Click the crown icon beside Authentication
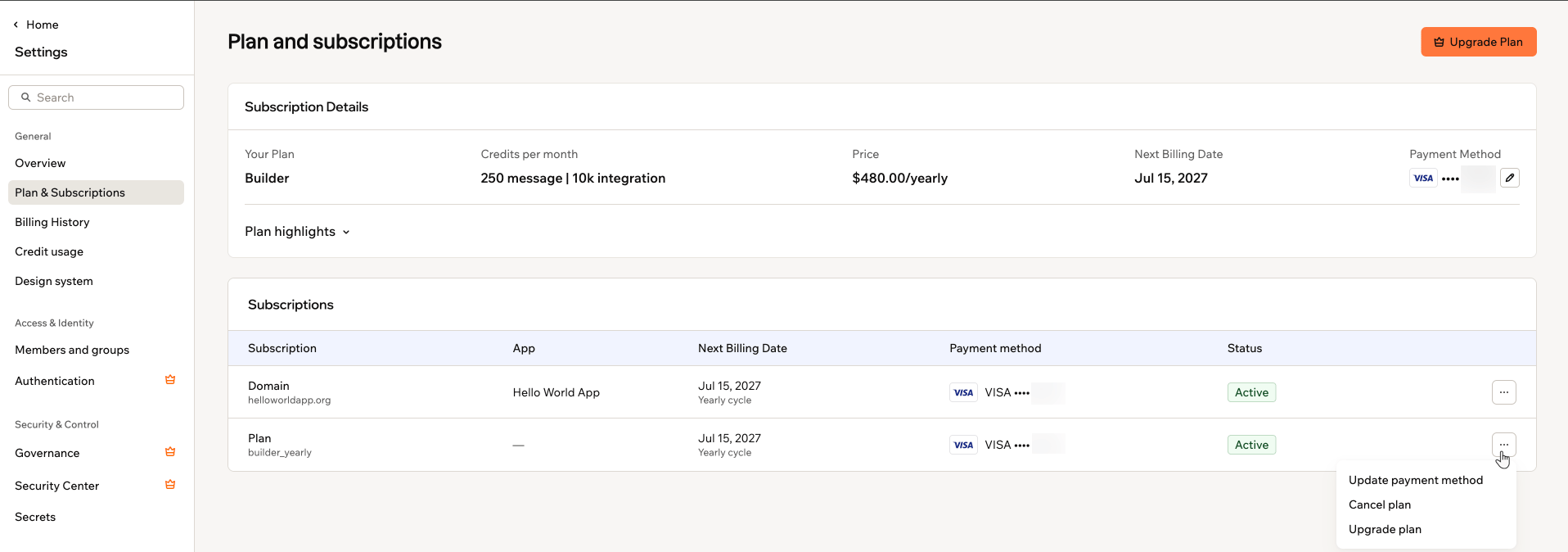The width and height of the screenshot is (1568, 552). tap(170, 380)
